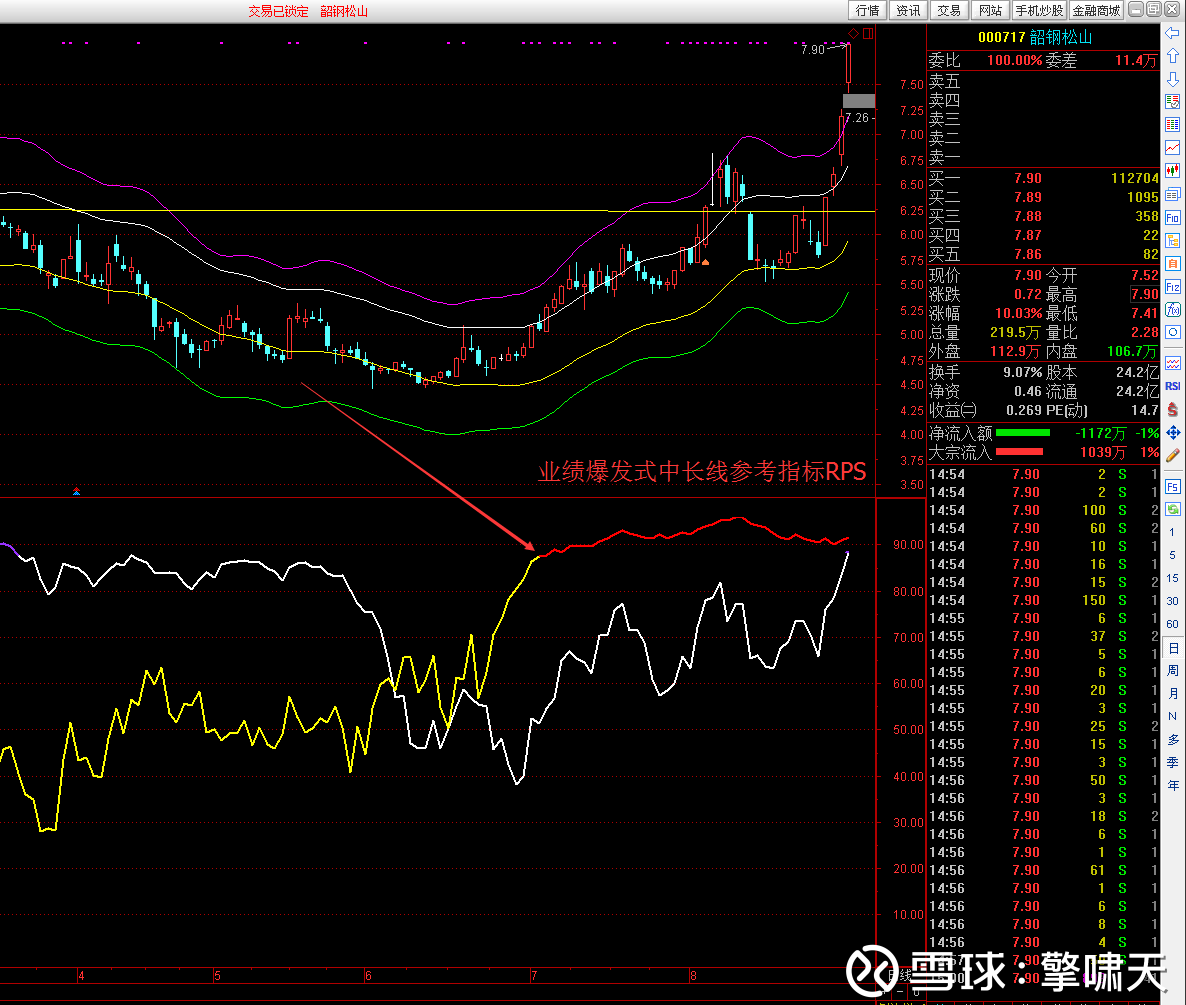The width and height of the screenshot is (1186, 1005).
Task: Select the multi-period 多 option
Action: pyautogui.click(x=1172, y=740)
